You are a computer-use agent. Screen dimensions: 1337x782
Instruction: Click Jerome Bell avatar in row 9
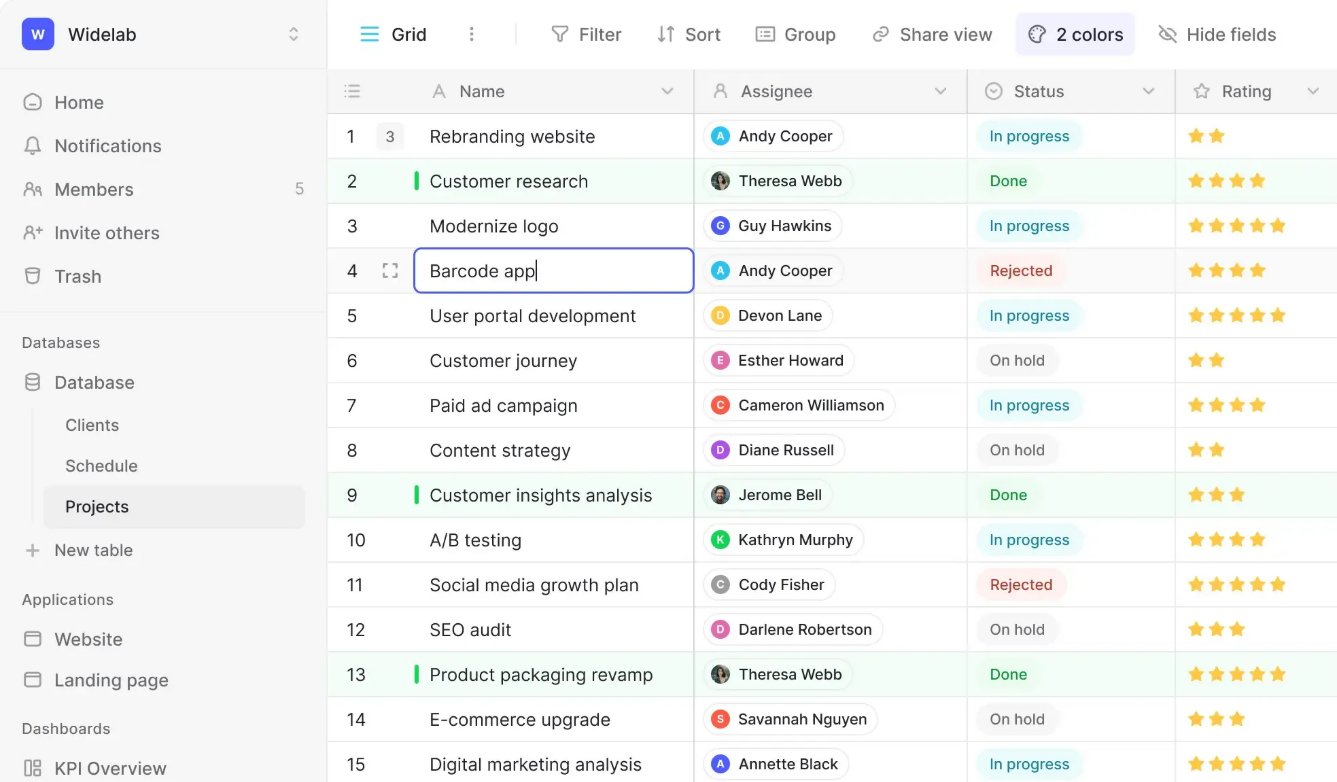tap(720, 495)
